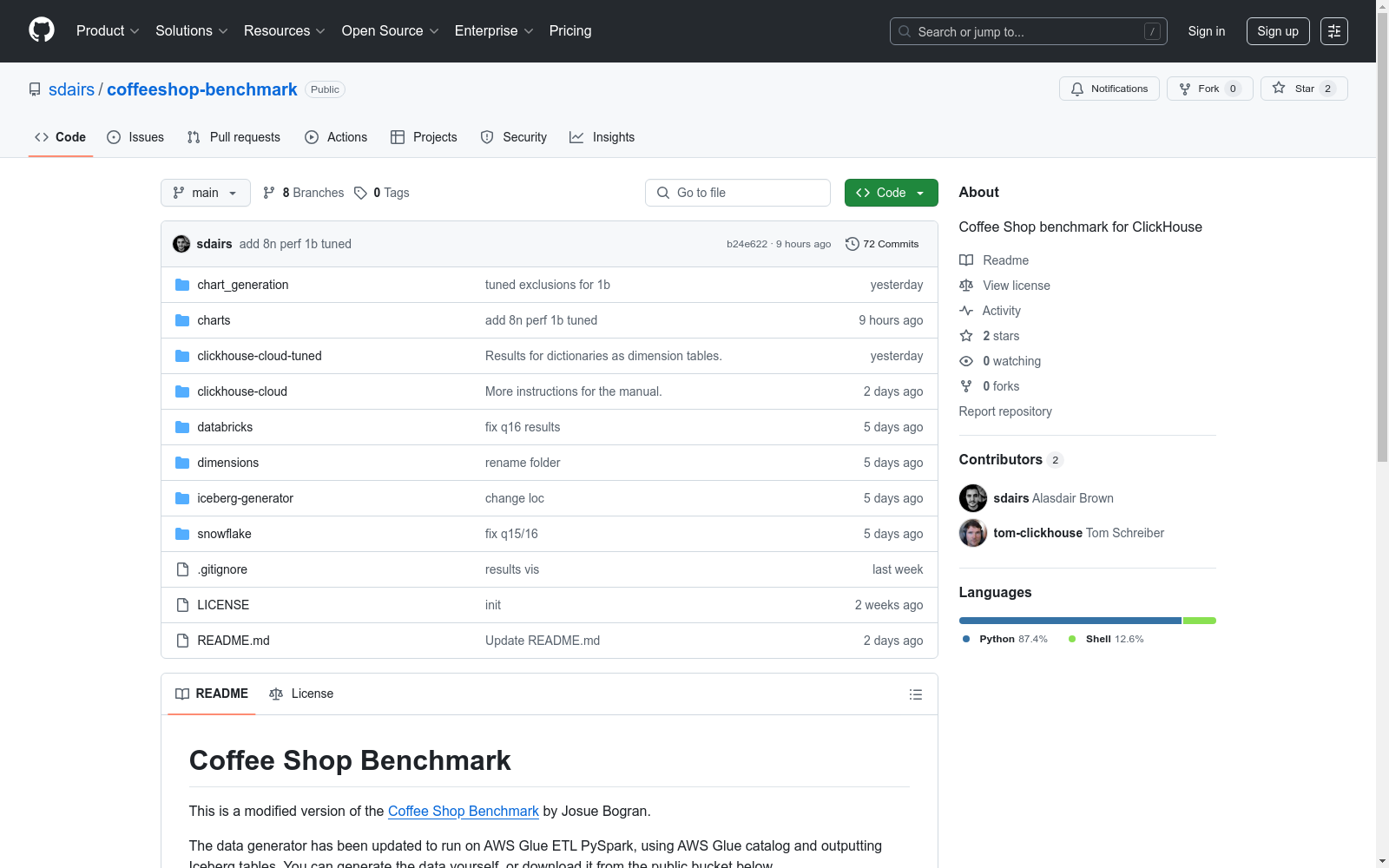
Task: Go to the GitHub homepage logo
Action: (x=42, y=30)
